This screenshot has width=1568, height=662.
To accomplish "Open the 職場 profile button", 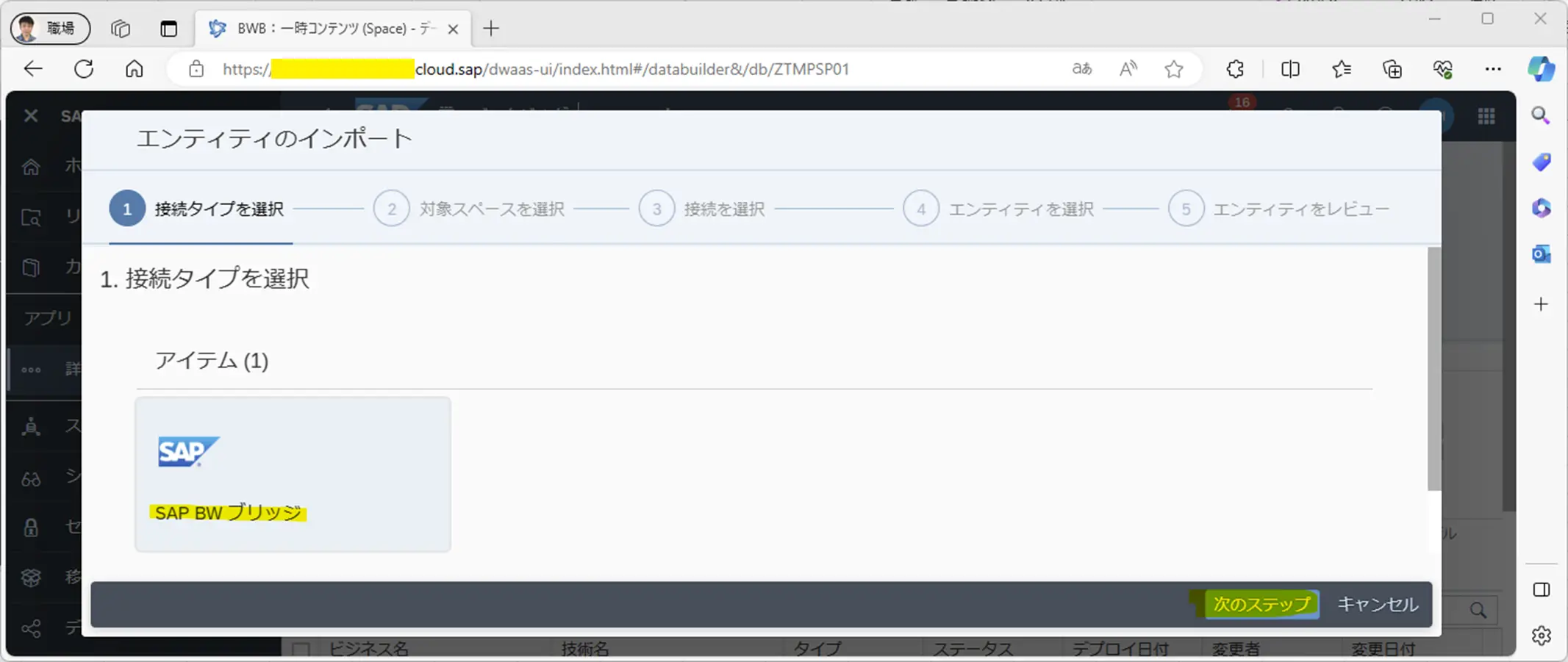I will (x=50, y=29).
